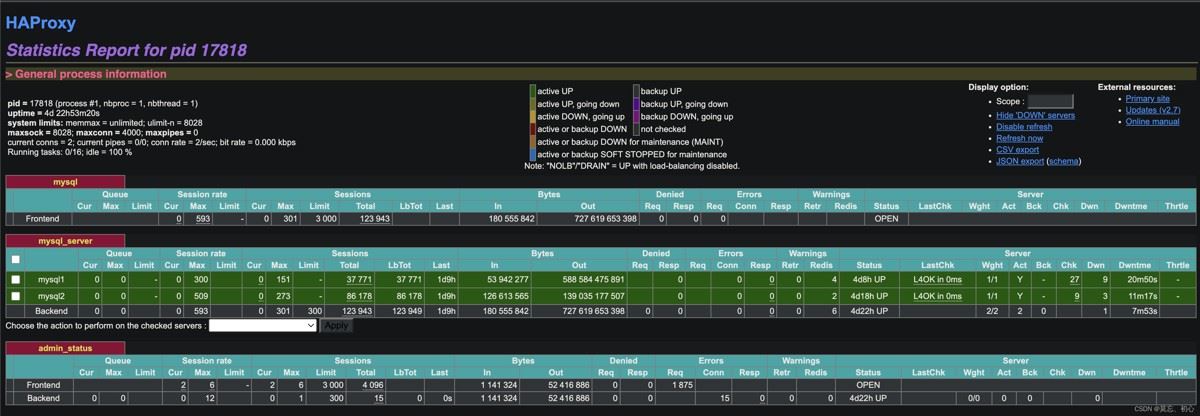Image resolution: width=1200 pixels, height=416 pixels.
Task: Click the green 'active UP' legend swatch
Action: (x=533, y=91)
